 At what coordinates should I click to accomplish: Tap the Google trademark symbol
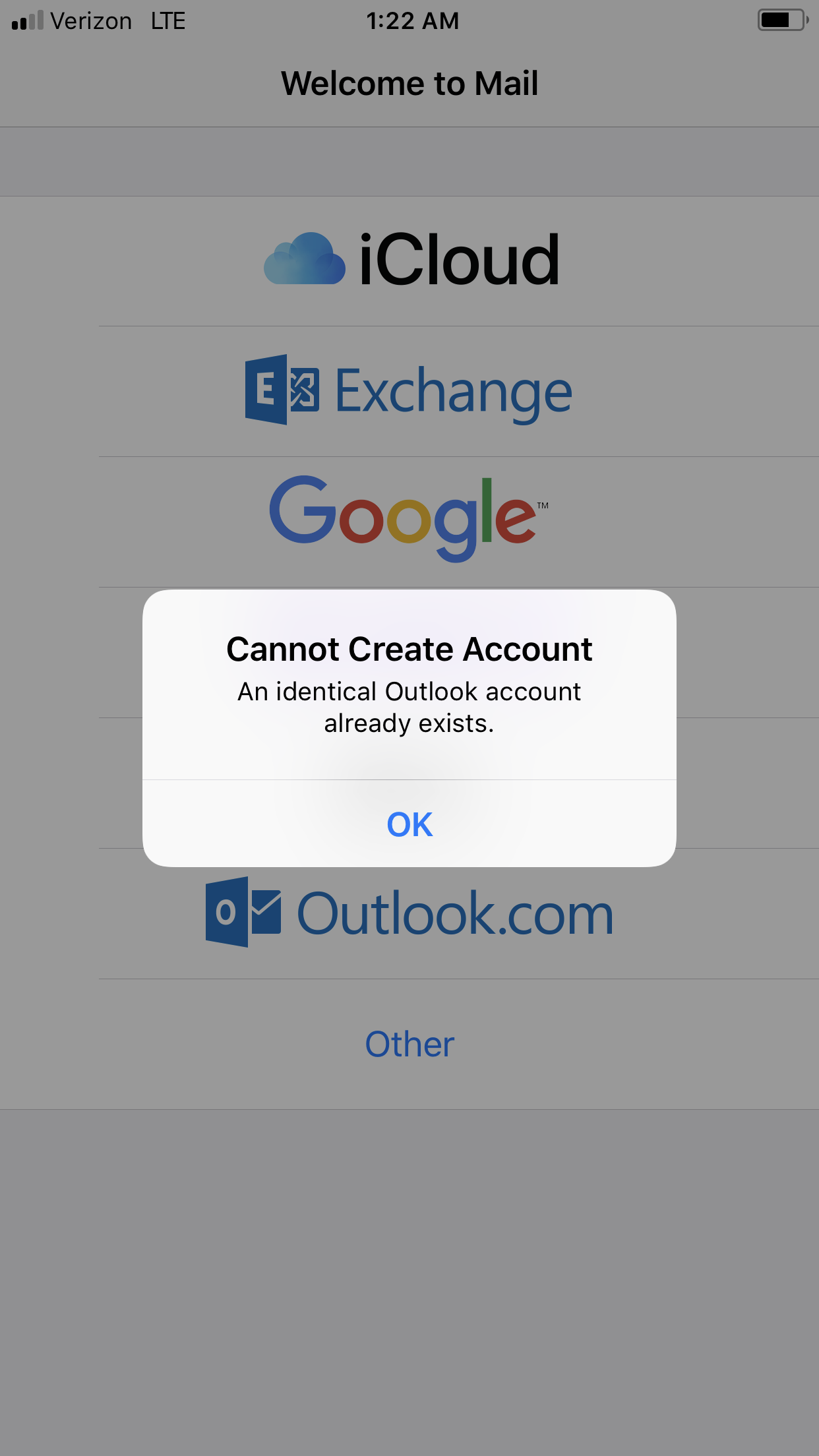coord(543,505)
